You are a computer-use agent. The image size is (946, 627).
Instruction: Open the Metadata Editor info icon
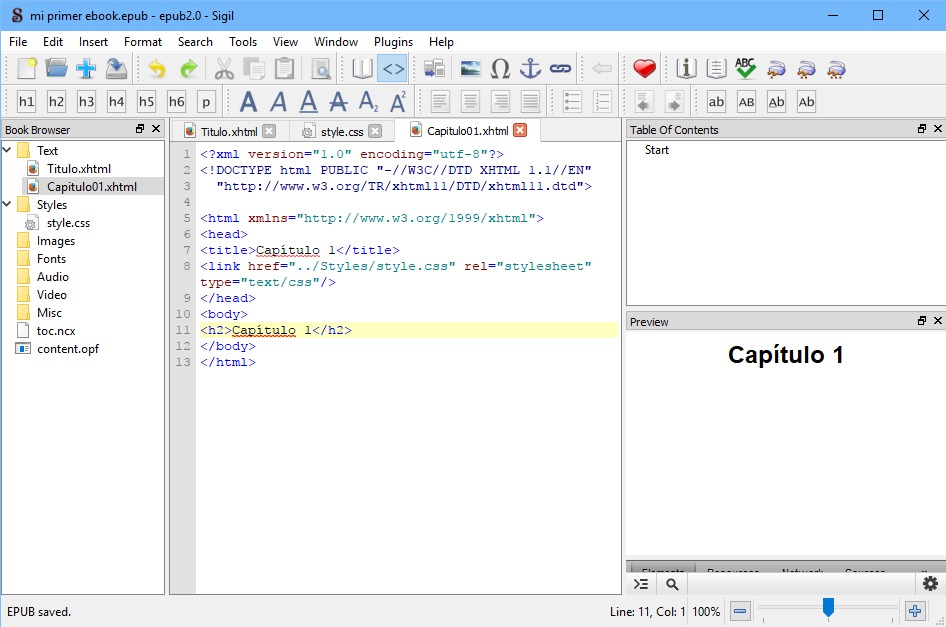(x=686, y=69)
